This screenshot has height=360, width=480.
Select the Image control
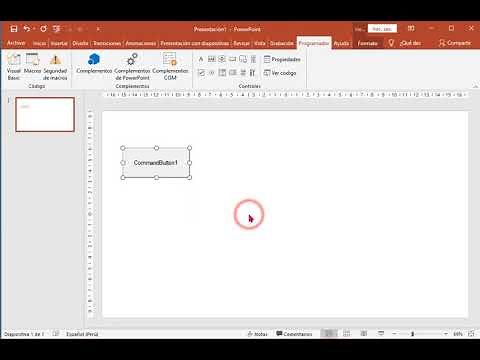coord(243,59)
